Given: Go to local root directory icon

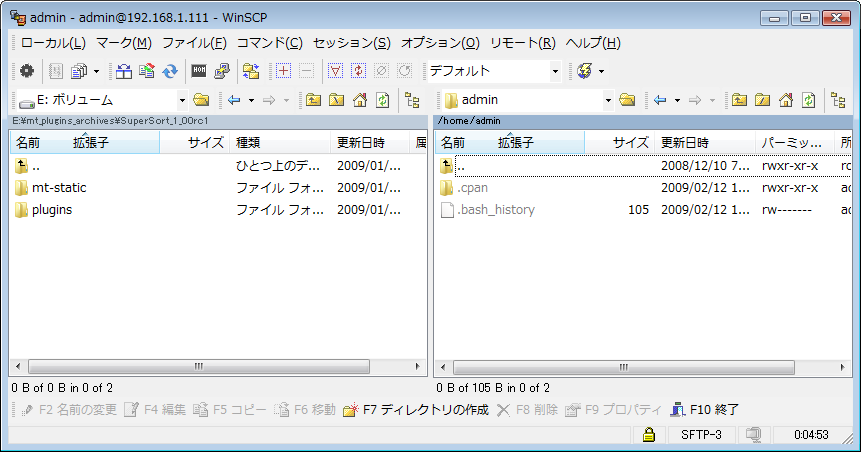Looking at the screenshot, I should click(336, 100).
